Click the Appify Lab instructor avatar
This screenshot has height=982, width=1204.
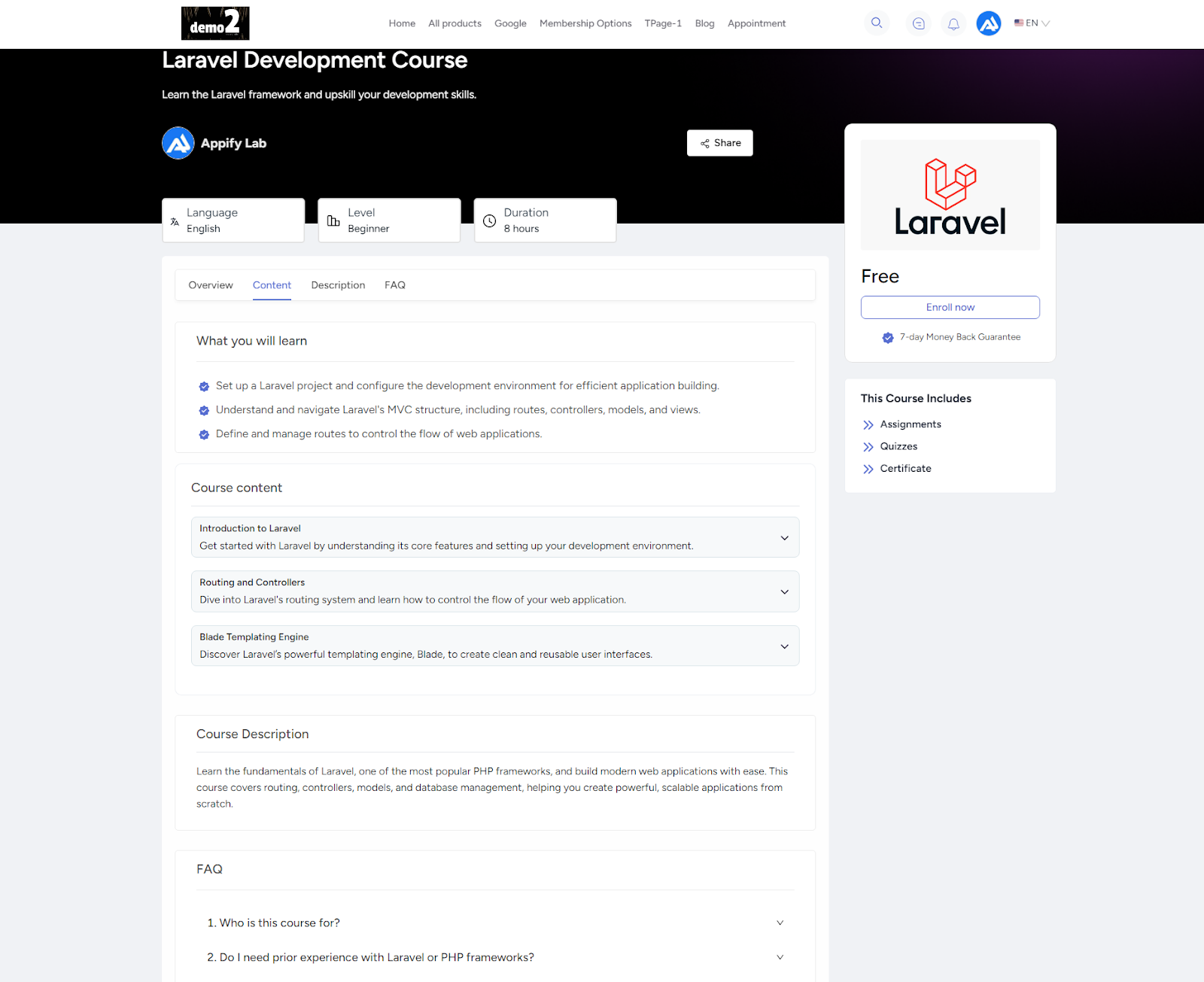point(178,143)
